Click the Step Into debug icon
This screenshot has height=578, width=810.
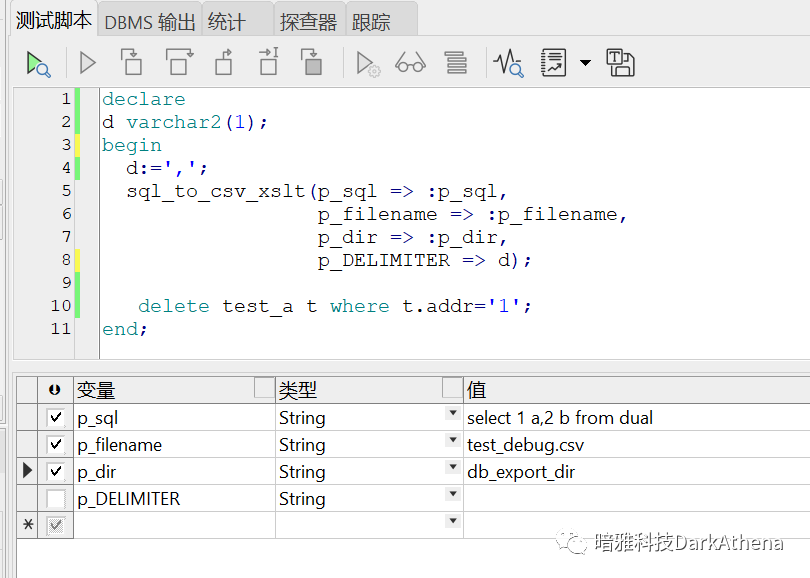coord(132,64)
